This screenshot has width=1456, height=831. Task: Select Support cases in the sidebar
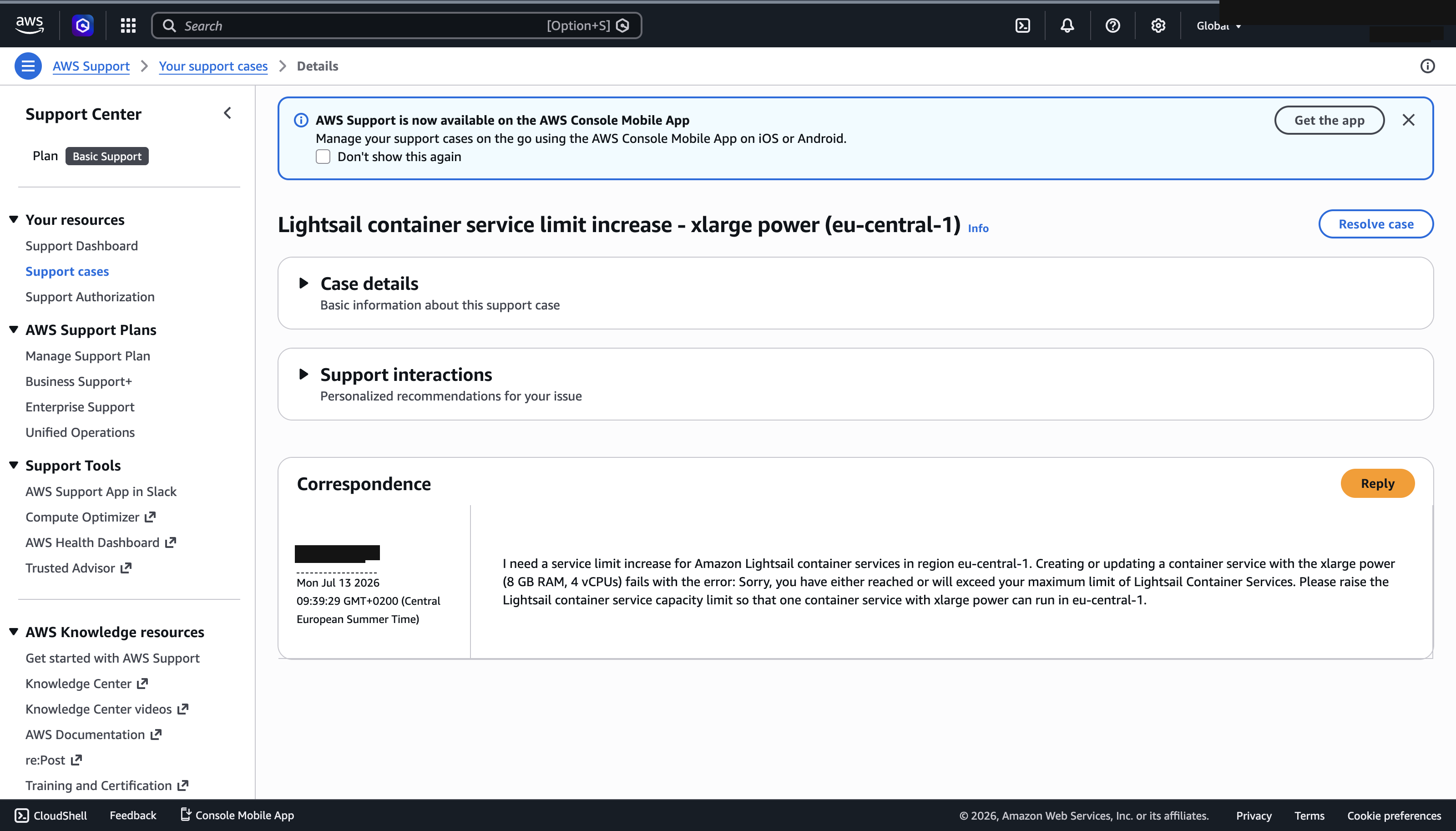click(x=67, y=272)
